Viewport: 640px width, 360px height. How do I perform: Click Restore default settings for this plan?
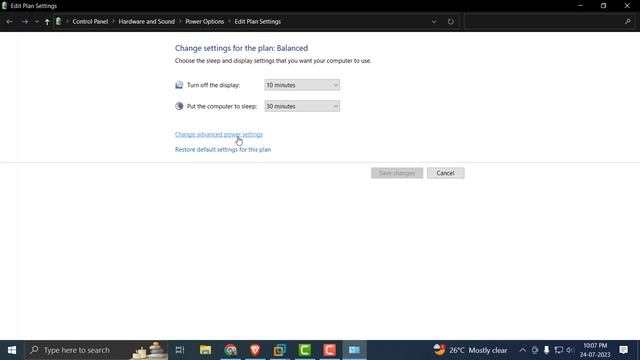click(223, 149)
